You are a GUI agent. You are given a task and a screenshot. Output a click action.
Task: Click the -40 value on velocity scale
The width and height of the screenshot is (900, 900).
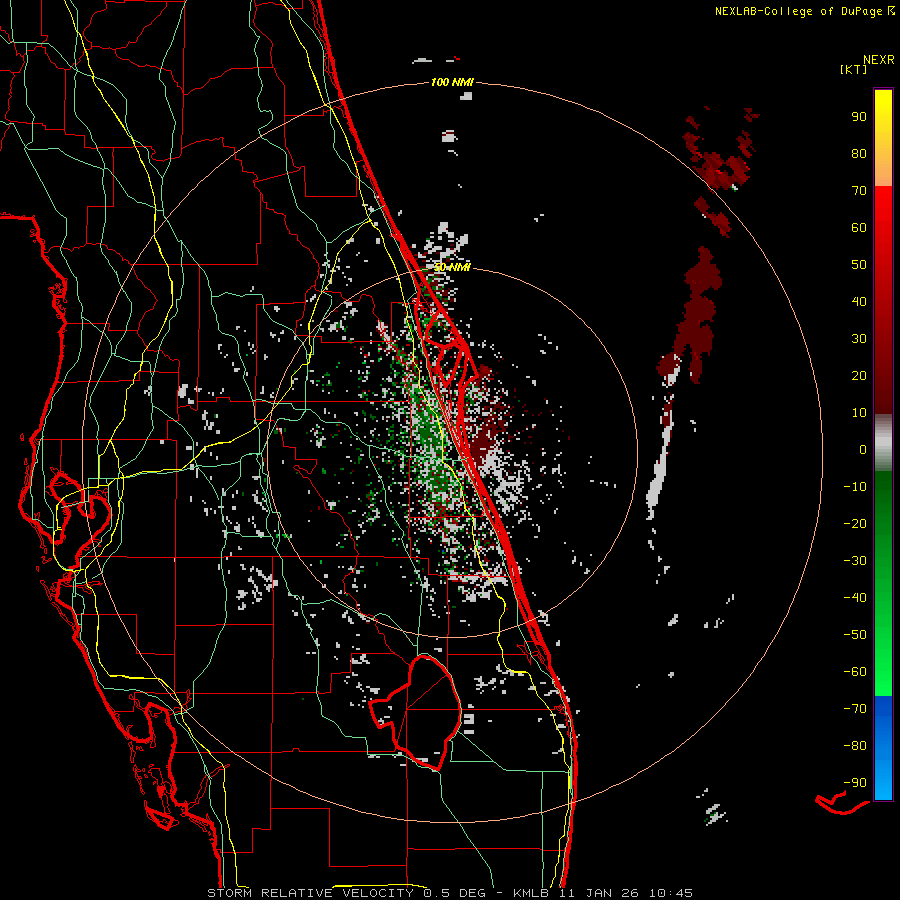click(x=855, y=598)
